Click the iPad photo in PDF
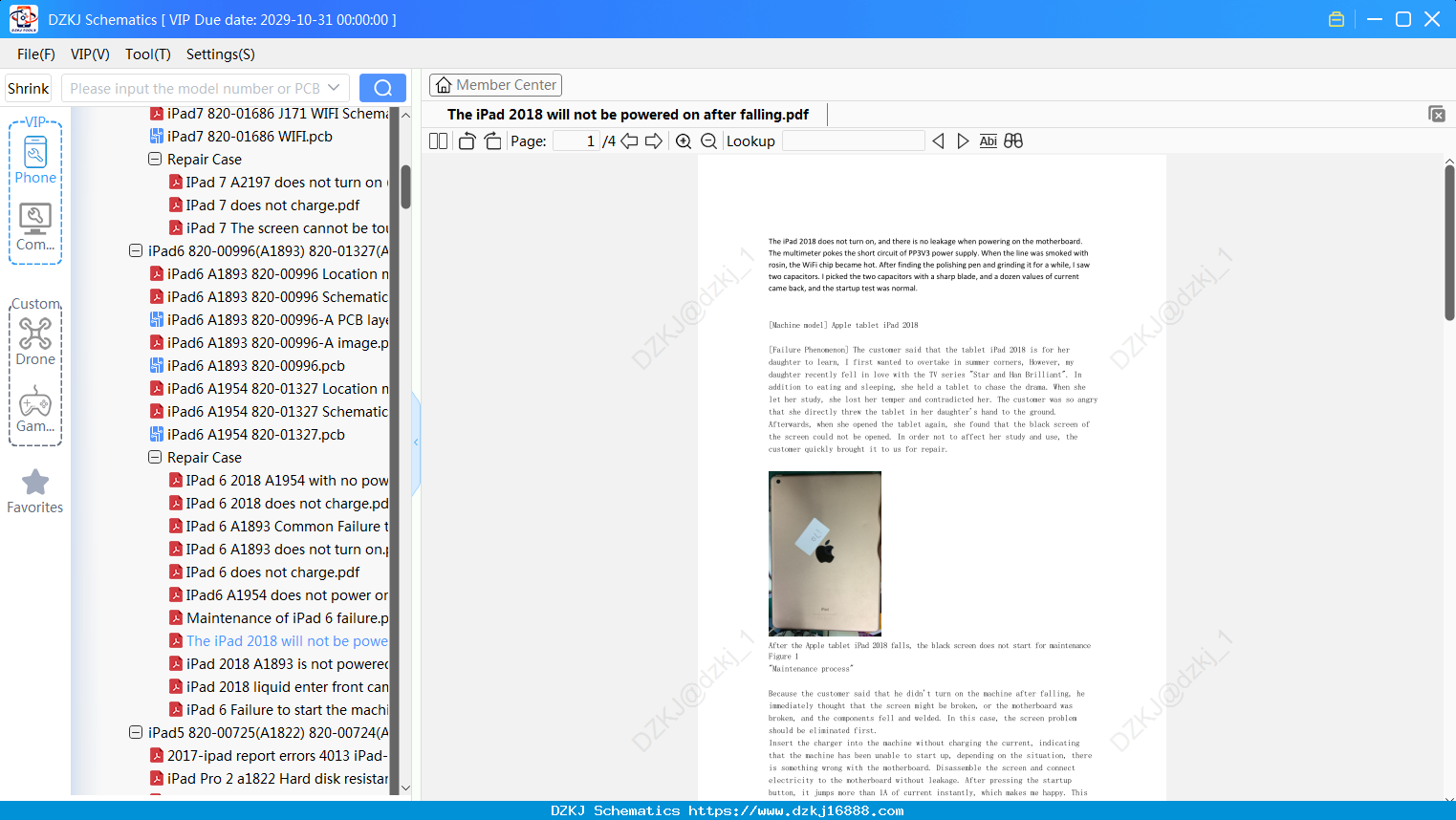The height and width of the screenshot is (820, 1456). [825, 553]
